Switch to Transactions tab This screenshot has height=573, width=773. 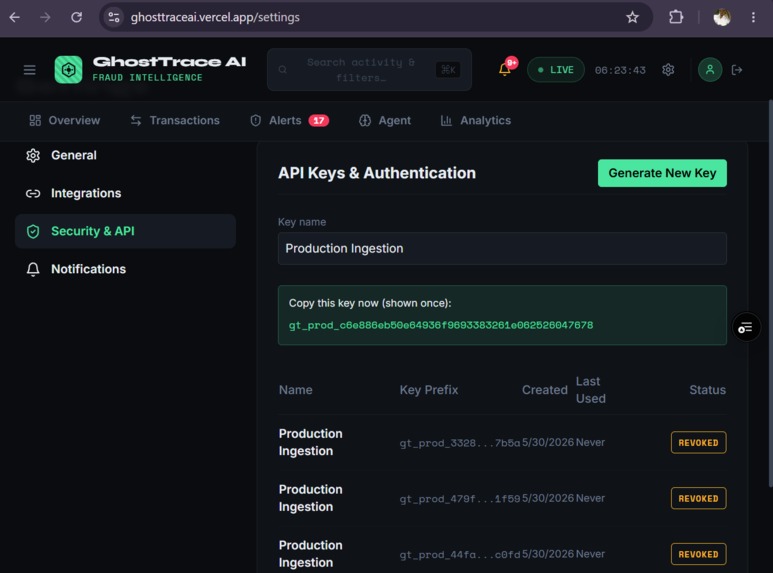pyautogui.click(x=175, y=120)
